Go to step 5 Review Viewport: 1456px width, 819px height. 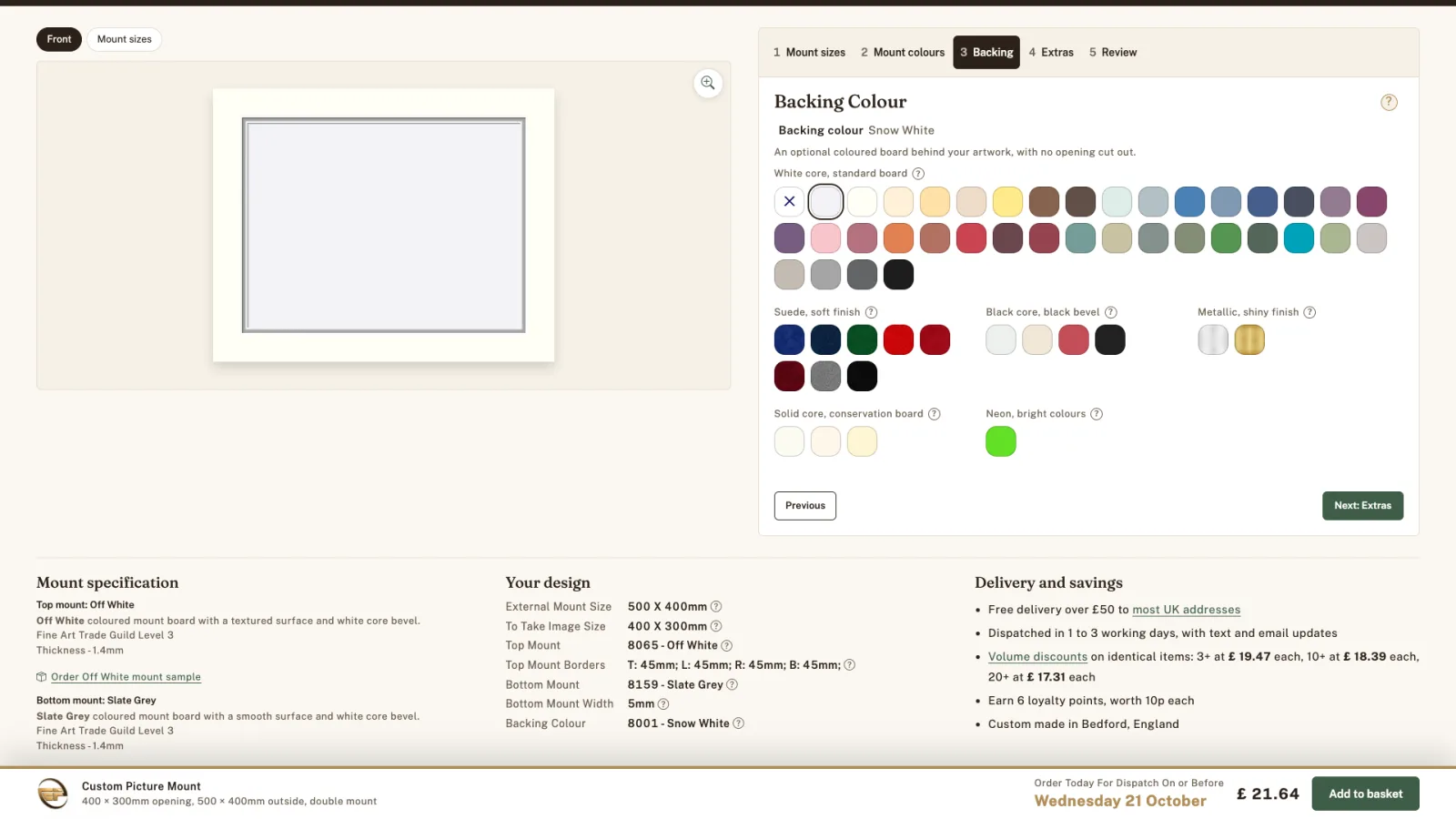pyautogui.click(x=1113, y=53)
